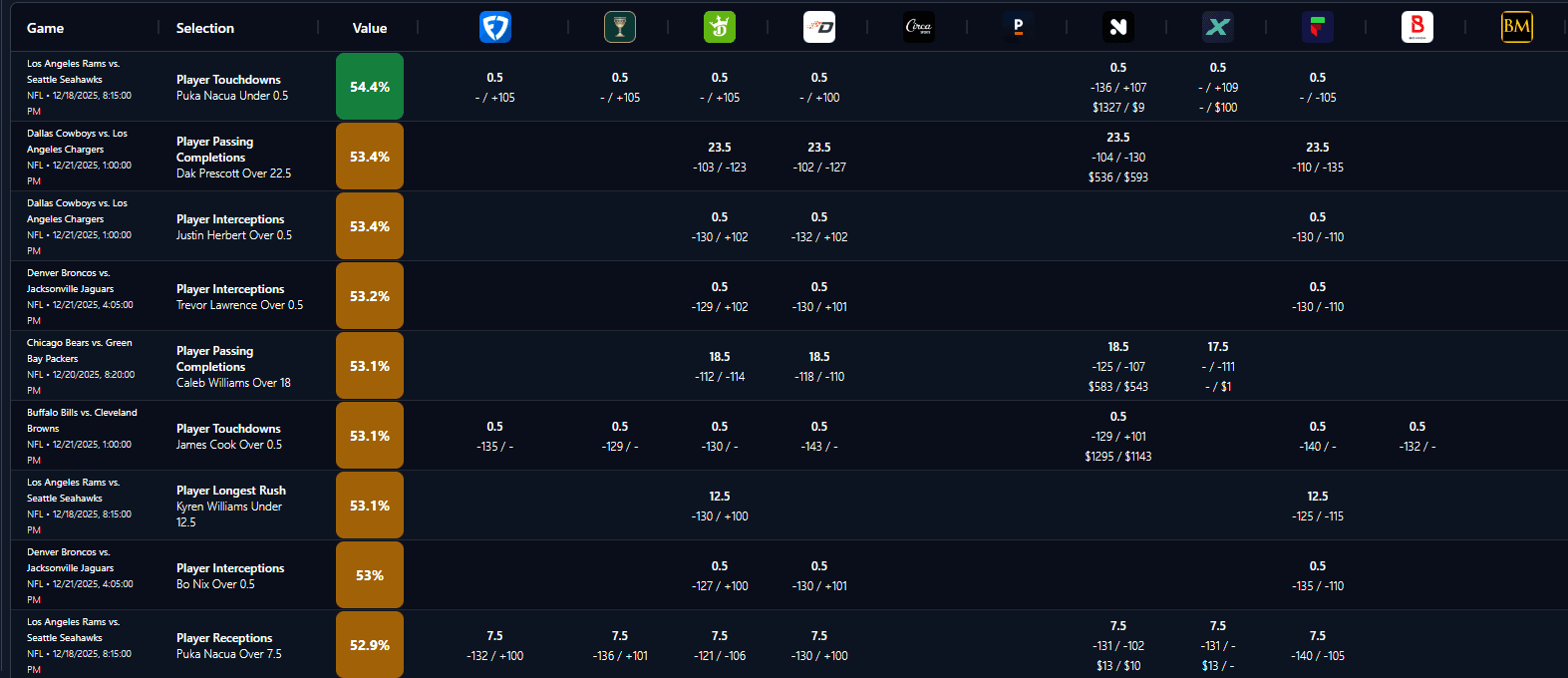Click the - / -111 odds cell
The height and width of the screenshot is (678, 1568).
coord(1218,367)
